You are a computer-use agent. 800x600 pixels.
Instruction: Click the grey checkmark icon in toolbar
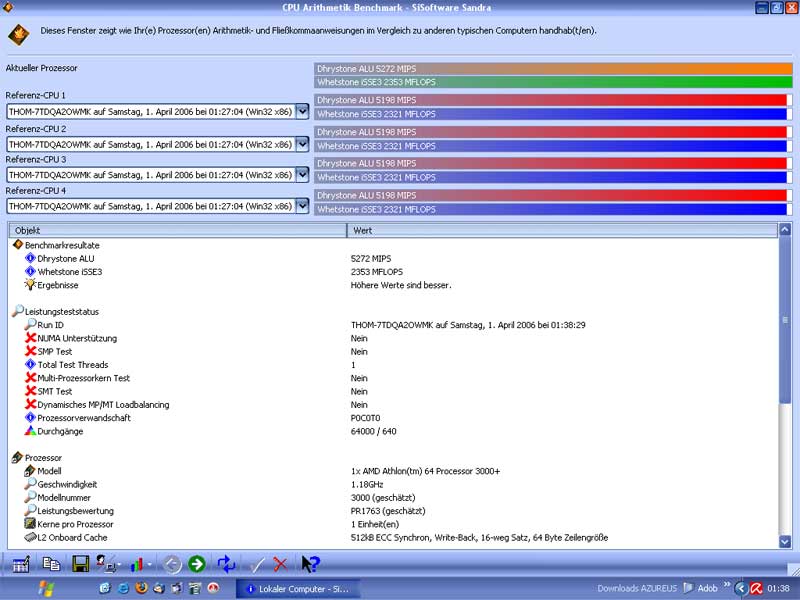pyautogui.click(x=257, y=564)
